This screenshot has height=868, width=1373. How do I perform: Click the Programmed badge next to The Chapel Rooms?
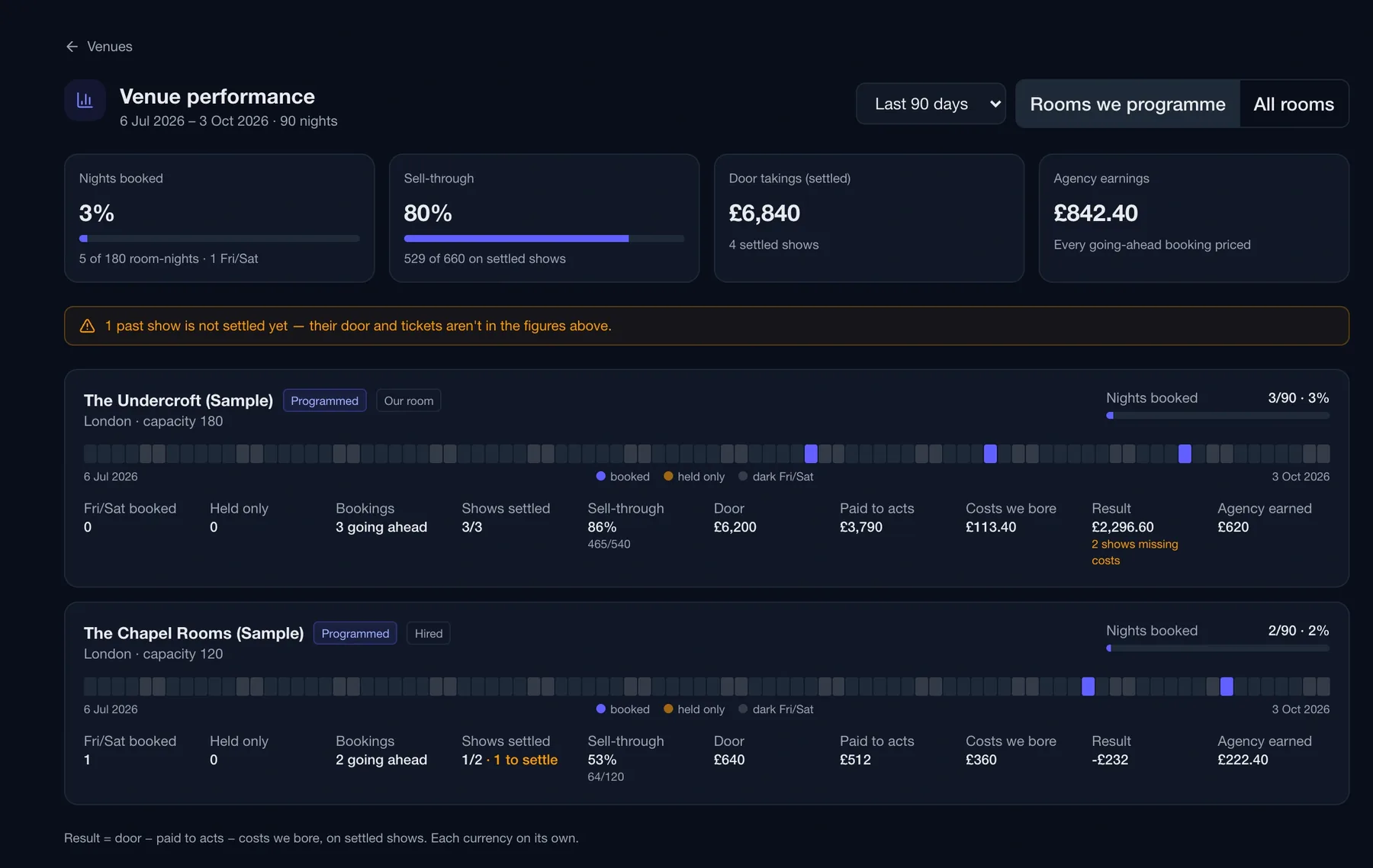355,633
